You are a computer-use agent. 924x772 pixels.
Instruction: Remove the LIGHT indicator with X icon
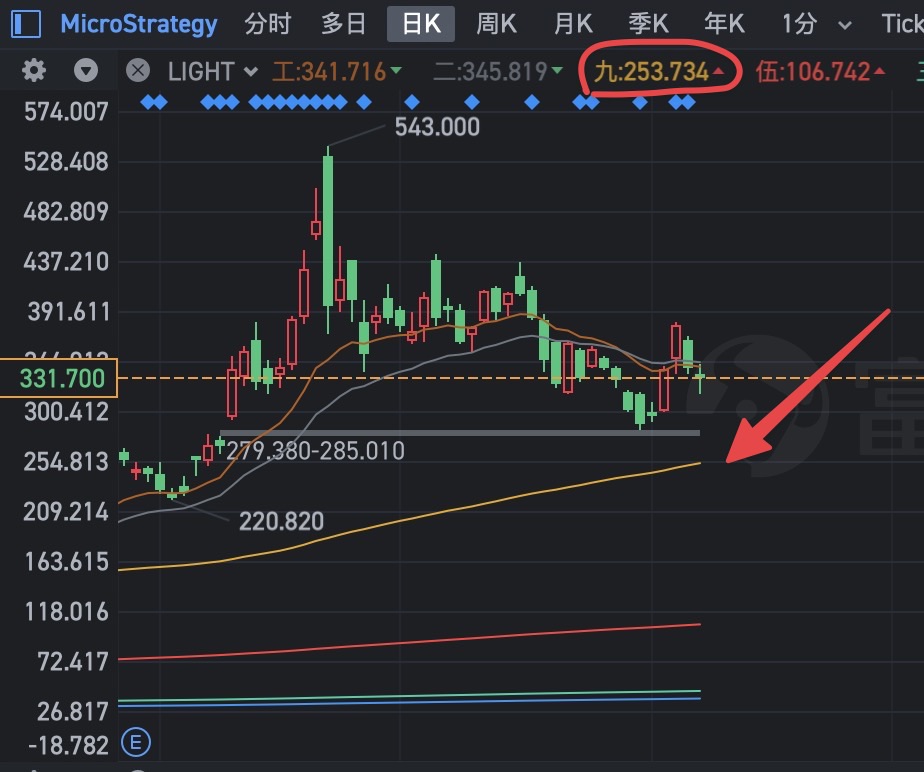coord(138,71)
